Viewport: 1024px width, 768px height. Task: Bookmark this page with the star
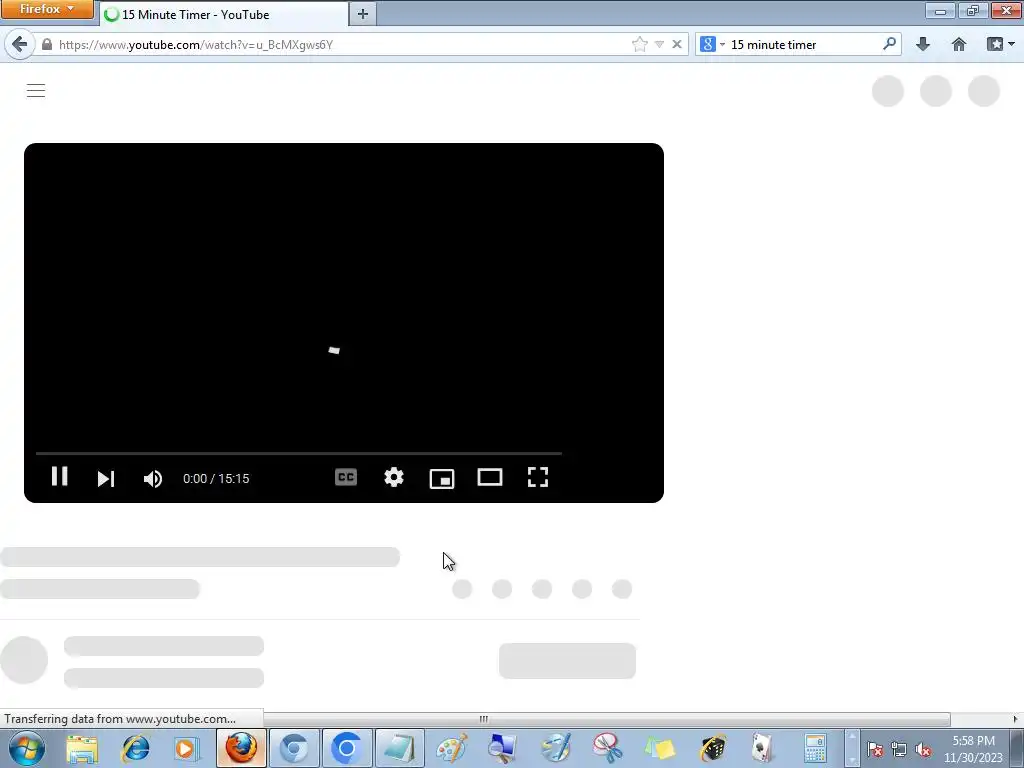tap(639, 44)
